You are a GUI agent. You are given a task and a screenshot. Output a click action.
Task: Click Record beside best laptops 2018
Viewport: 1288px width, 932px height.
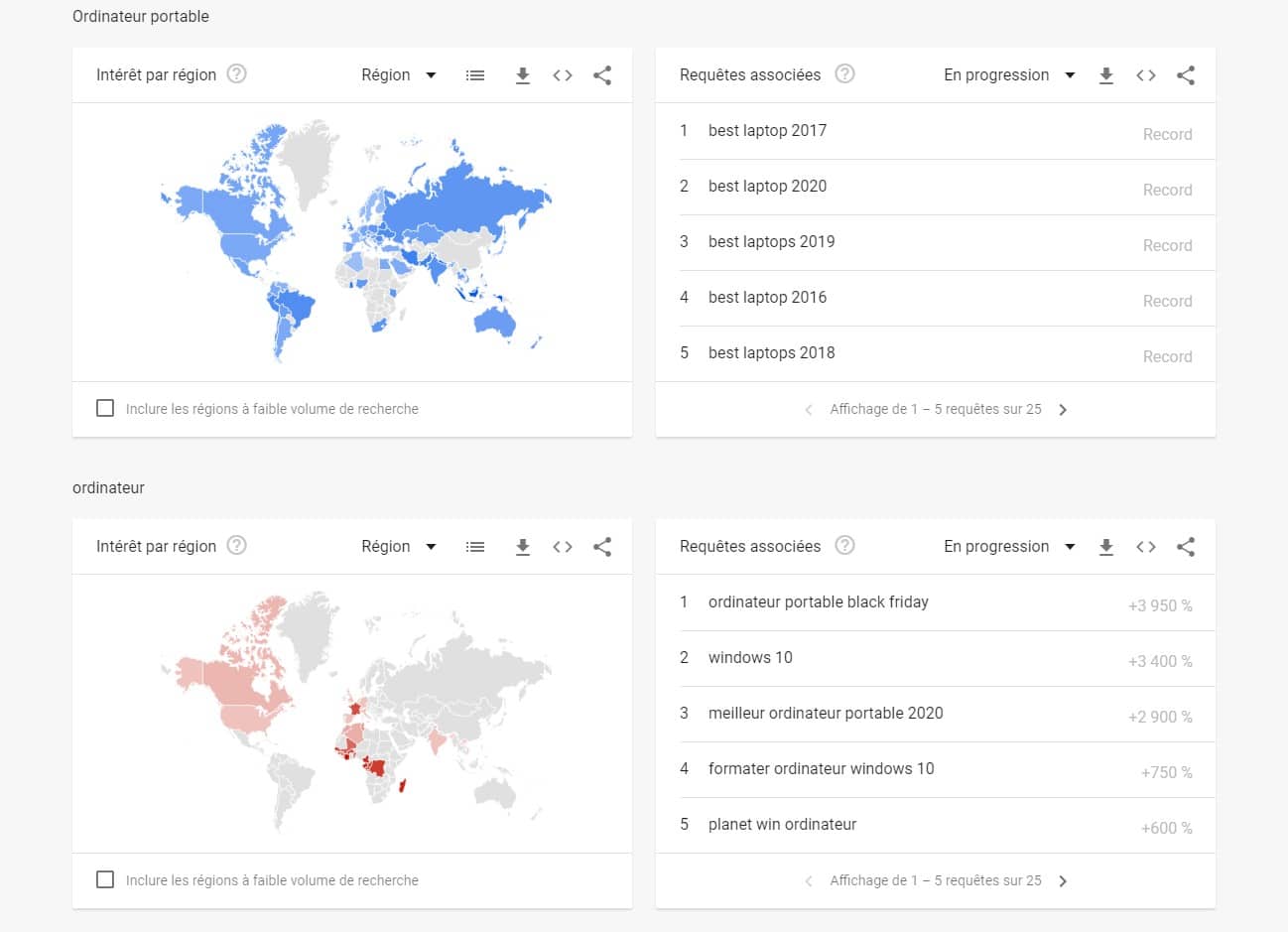tap(1167, 356)
